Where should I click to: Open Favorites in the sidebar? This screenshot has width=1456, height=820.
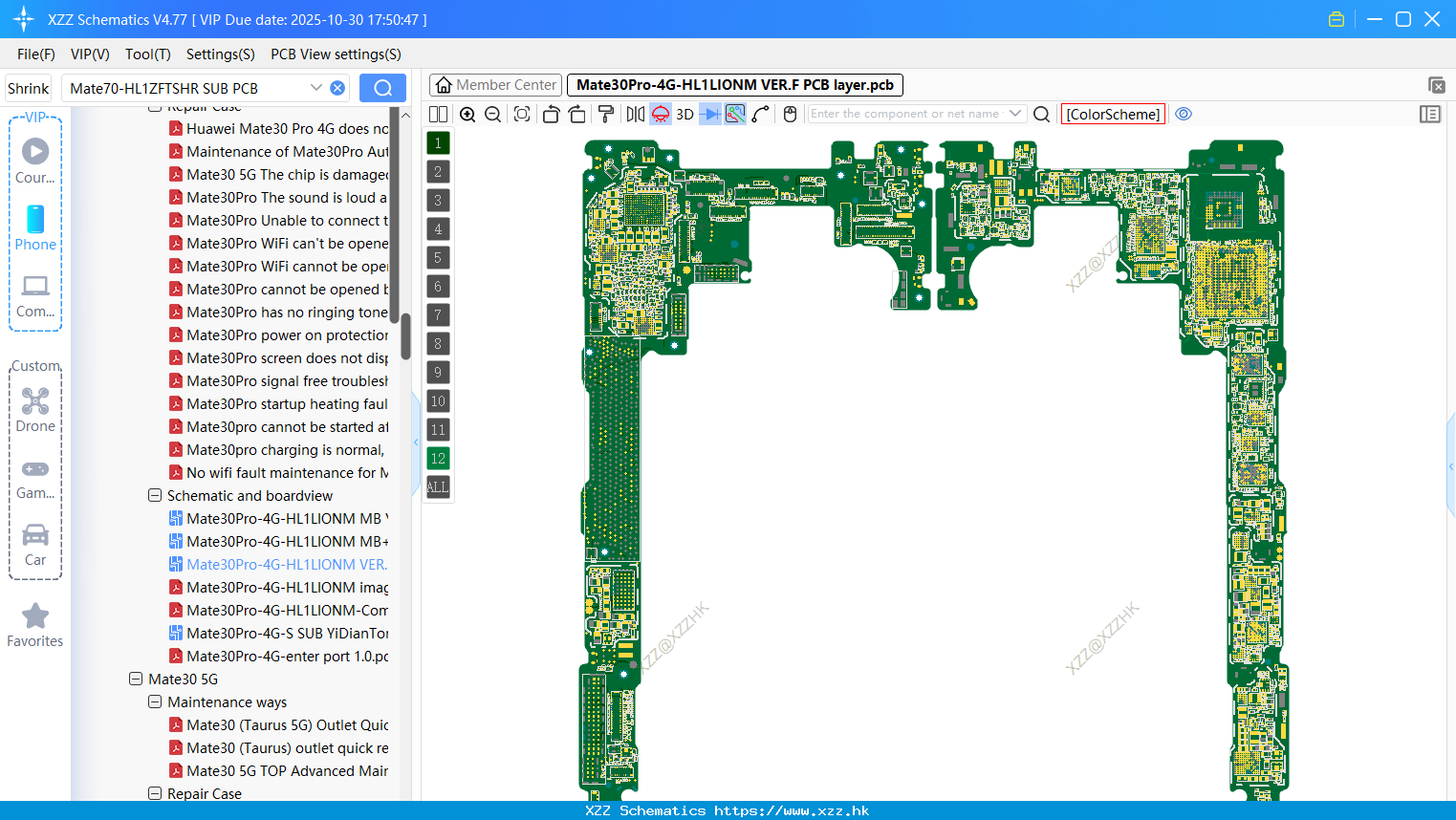pos(35,625)
